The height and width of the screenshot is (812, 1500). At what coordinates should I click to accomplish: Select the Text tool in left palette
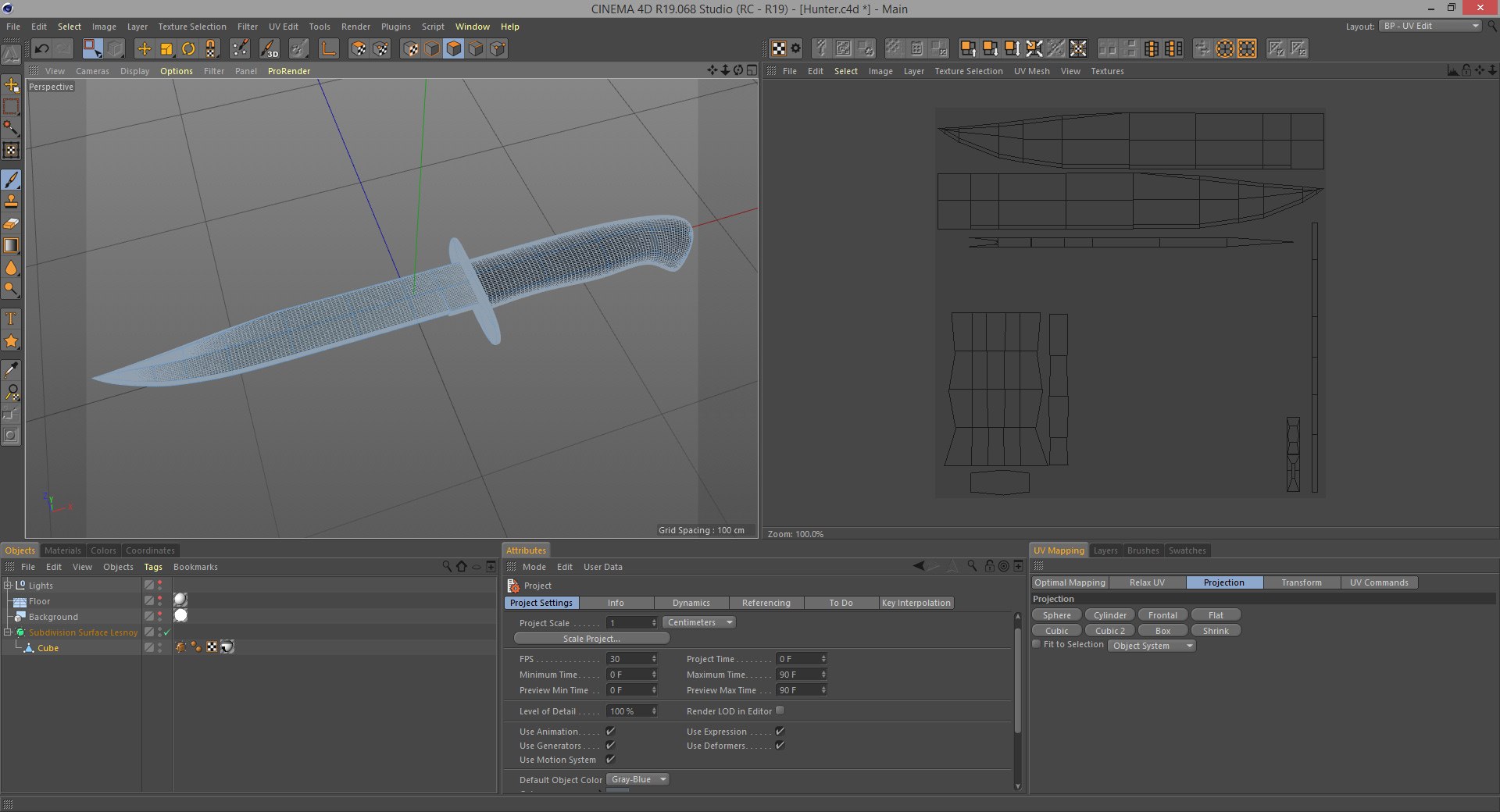(x=11, y=319)
